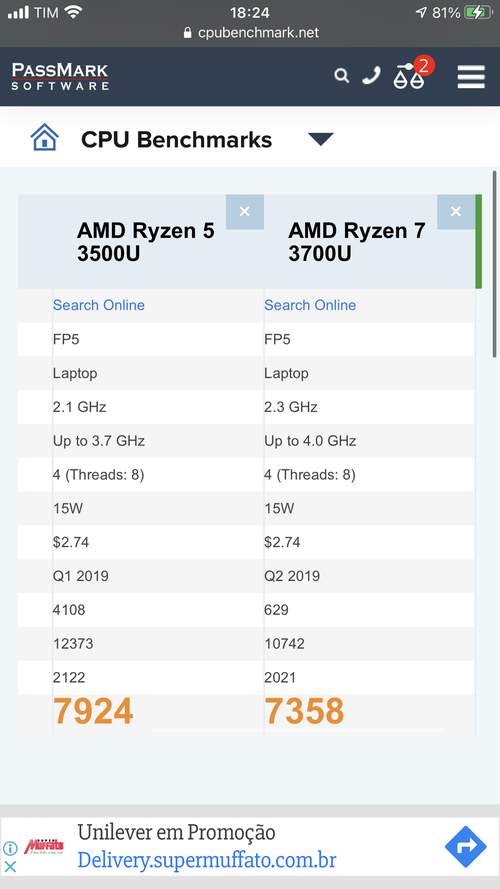This screenshot has width=500, height=889.
Task: Select the 10742 value cell
Action: 285,644
